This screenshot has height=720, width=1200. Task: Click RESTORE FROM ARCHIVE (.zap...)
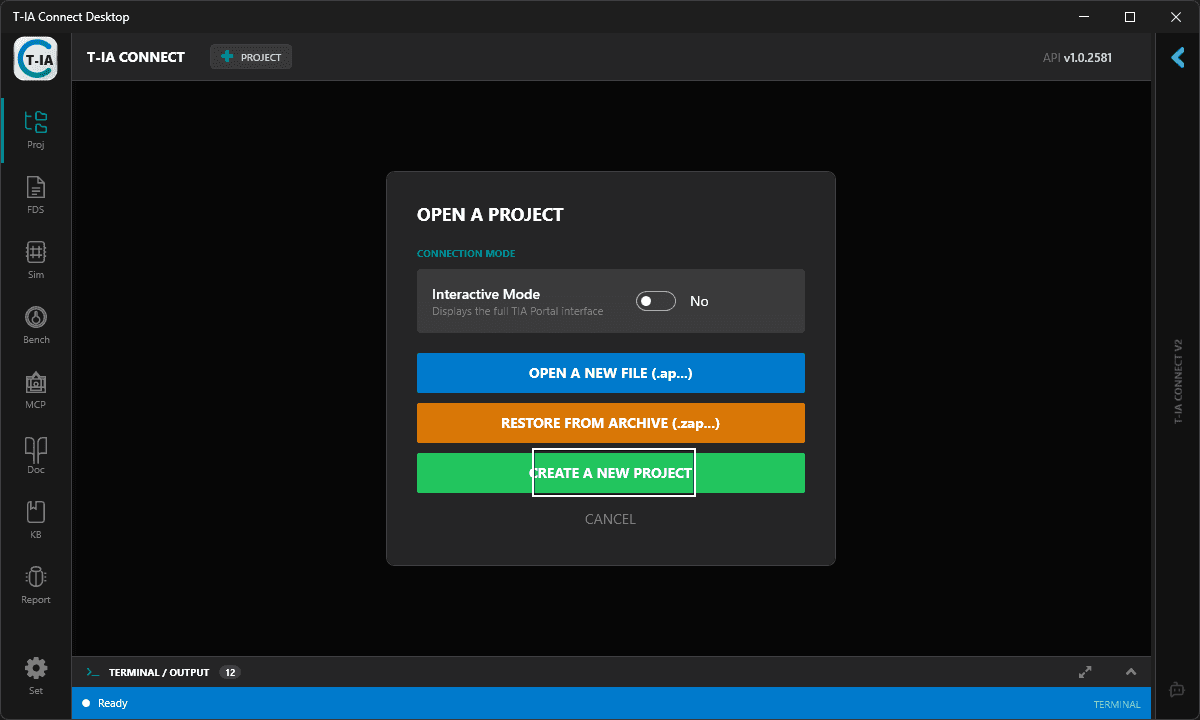click(611, 423)
